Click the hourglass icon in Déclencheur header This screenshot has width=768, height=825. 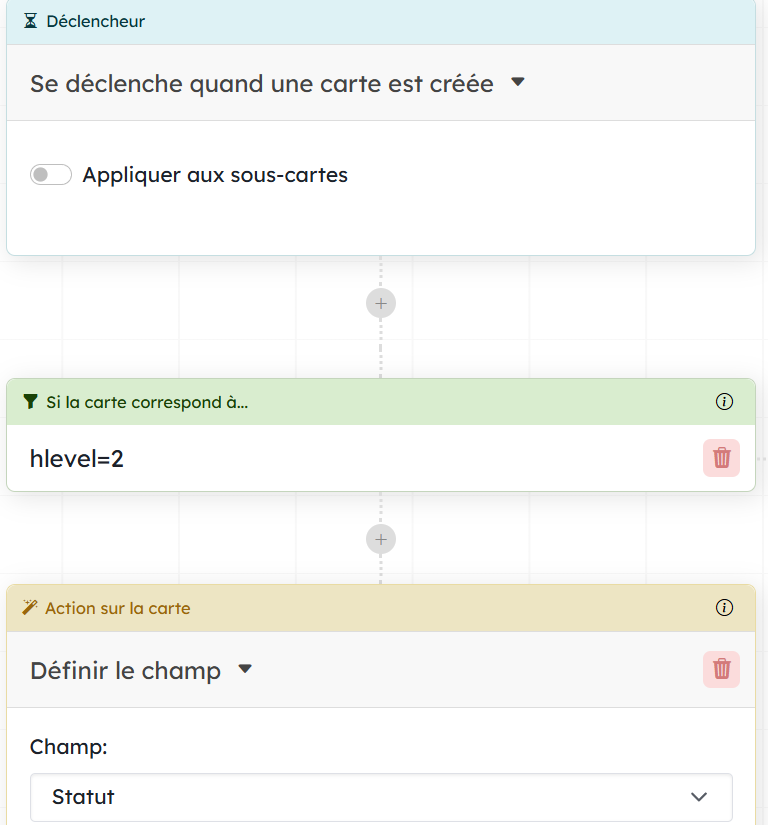(30, 21)
